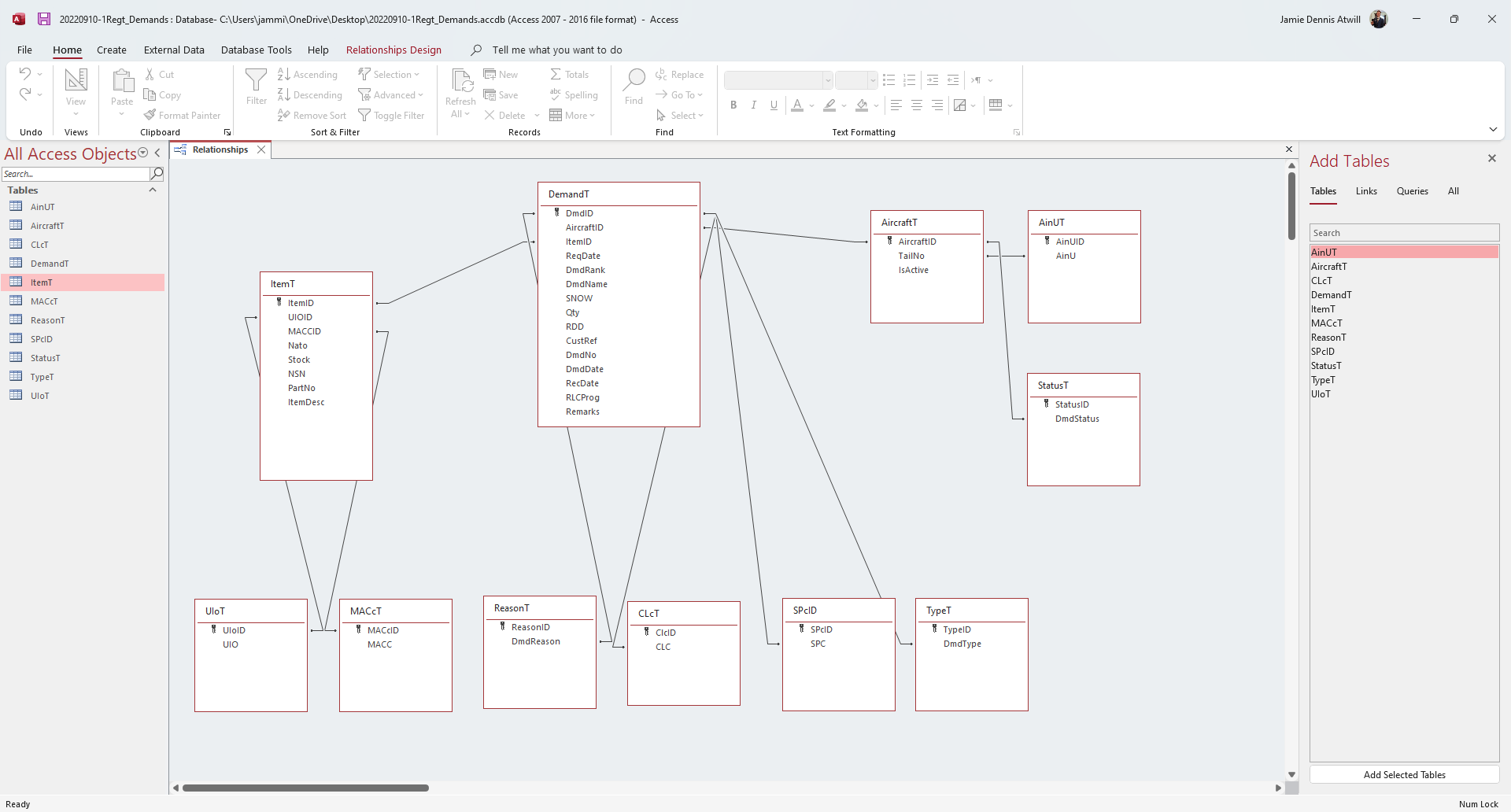Close the Relationships document tab
The height and width of the screenshot is (812, 1511).
pyautogui.click(x=261, y=149)
